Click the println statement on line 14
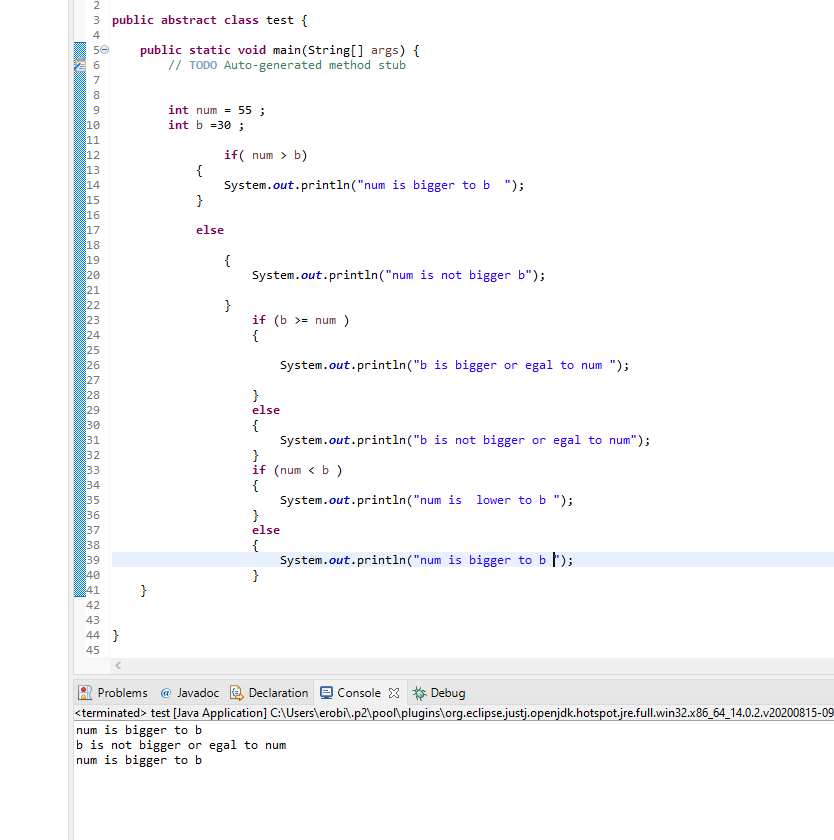The width and height of the screenshot is (834, 840). [x=374, y=185]
